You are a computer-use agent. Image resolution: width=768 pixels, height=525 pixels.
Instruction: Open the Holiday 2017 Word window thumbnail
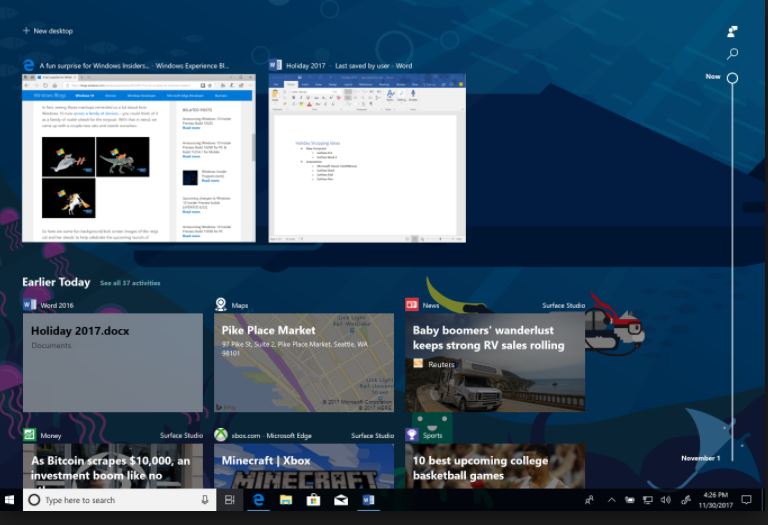(367, 158)
